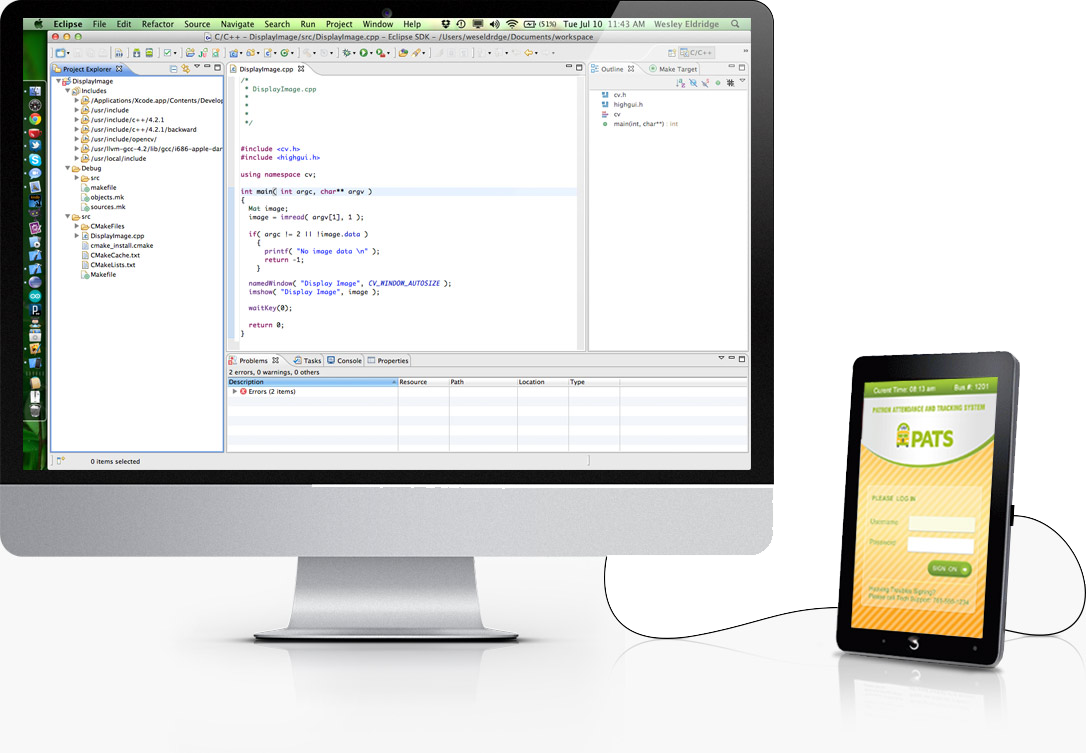Toggle Link with Editor in Project Explorer
The width and height of the screenshot is (1086, 753).
pyautogui.click(x=186, y=69)
